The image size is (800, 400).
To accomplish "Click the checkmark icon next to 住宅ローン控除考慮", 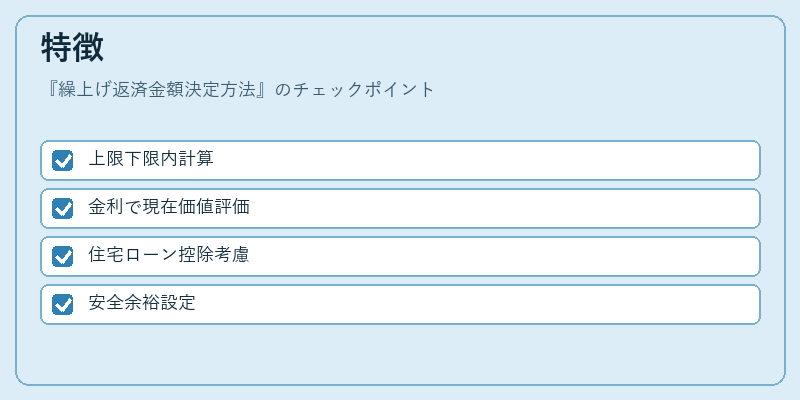I will 62,257.
